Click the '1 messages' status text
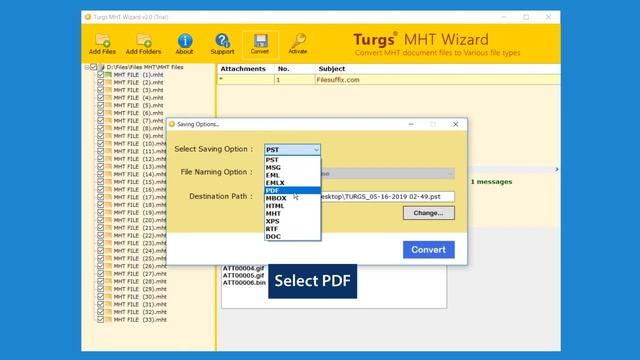640x360 pixels. point(491,182)
